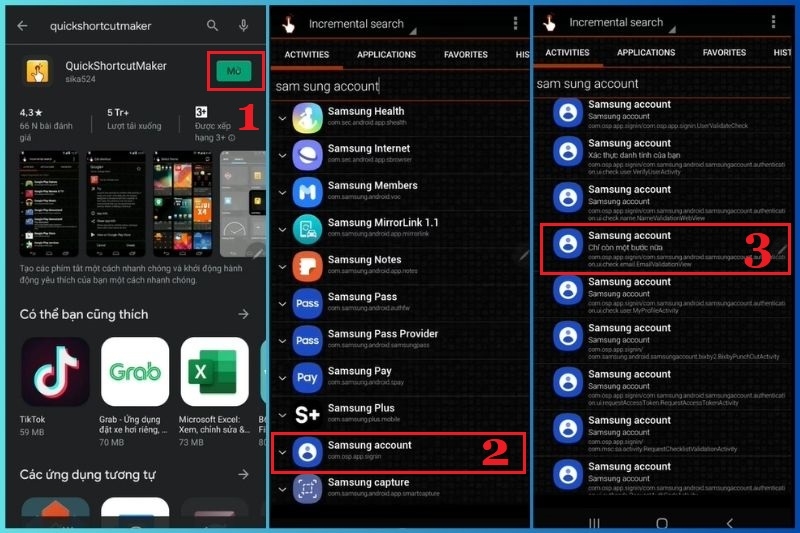Open Samsung account BixbyPunchOutActivity entry
Screen dimensions: 800x533
click(663, 341)
